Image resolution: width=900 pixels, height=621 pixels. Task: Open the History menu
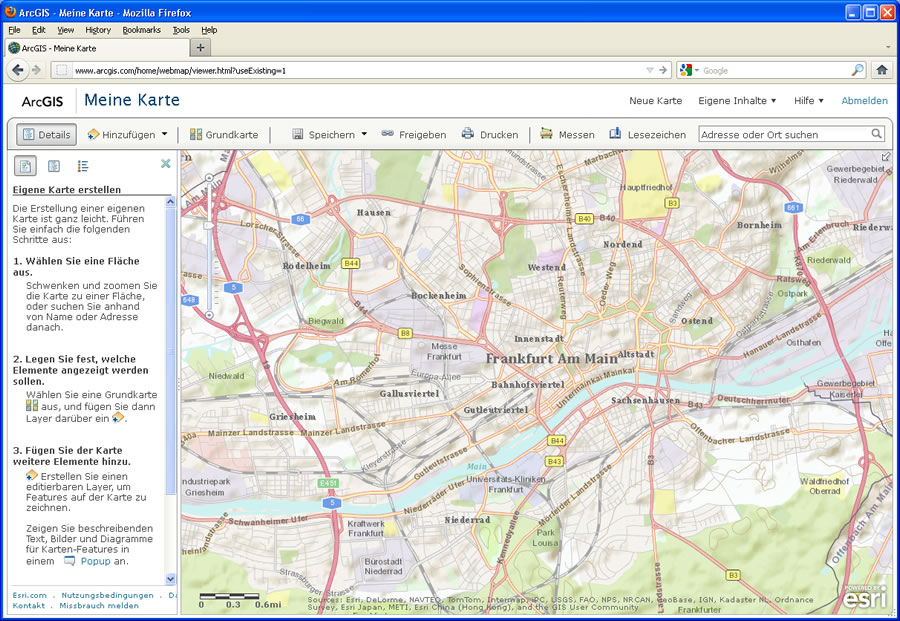point(98,30)
